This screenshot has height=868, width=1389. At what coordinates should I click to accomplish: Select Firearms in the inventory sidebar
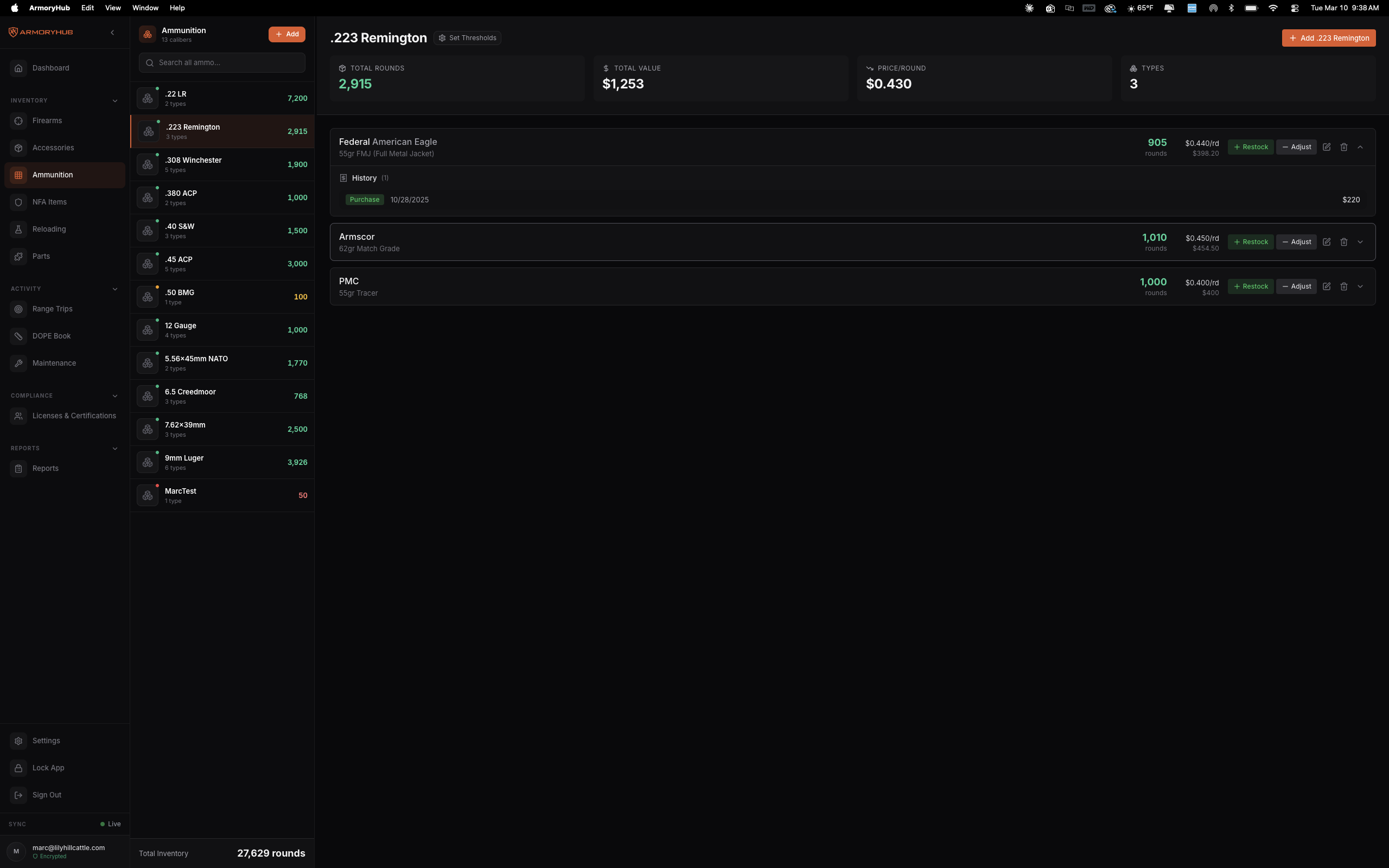pyautogui.click(x=47, y=120)
